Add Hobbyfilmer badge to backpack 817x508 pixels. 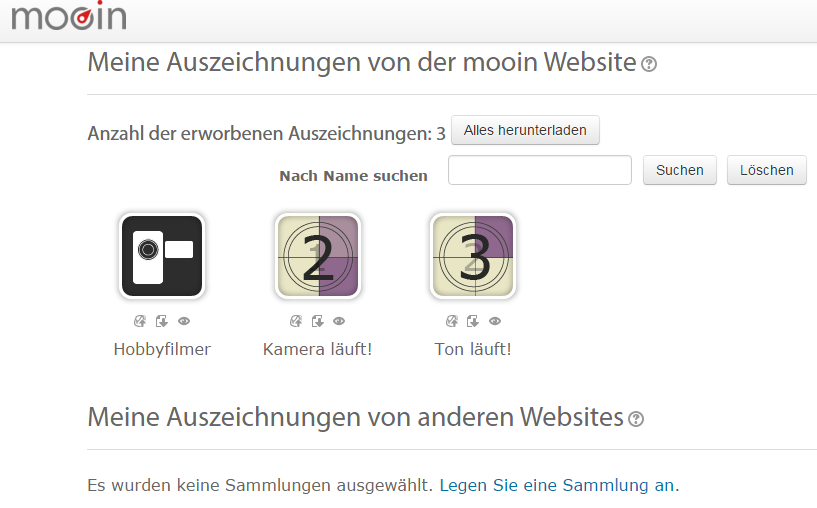140,321
